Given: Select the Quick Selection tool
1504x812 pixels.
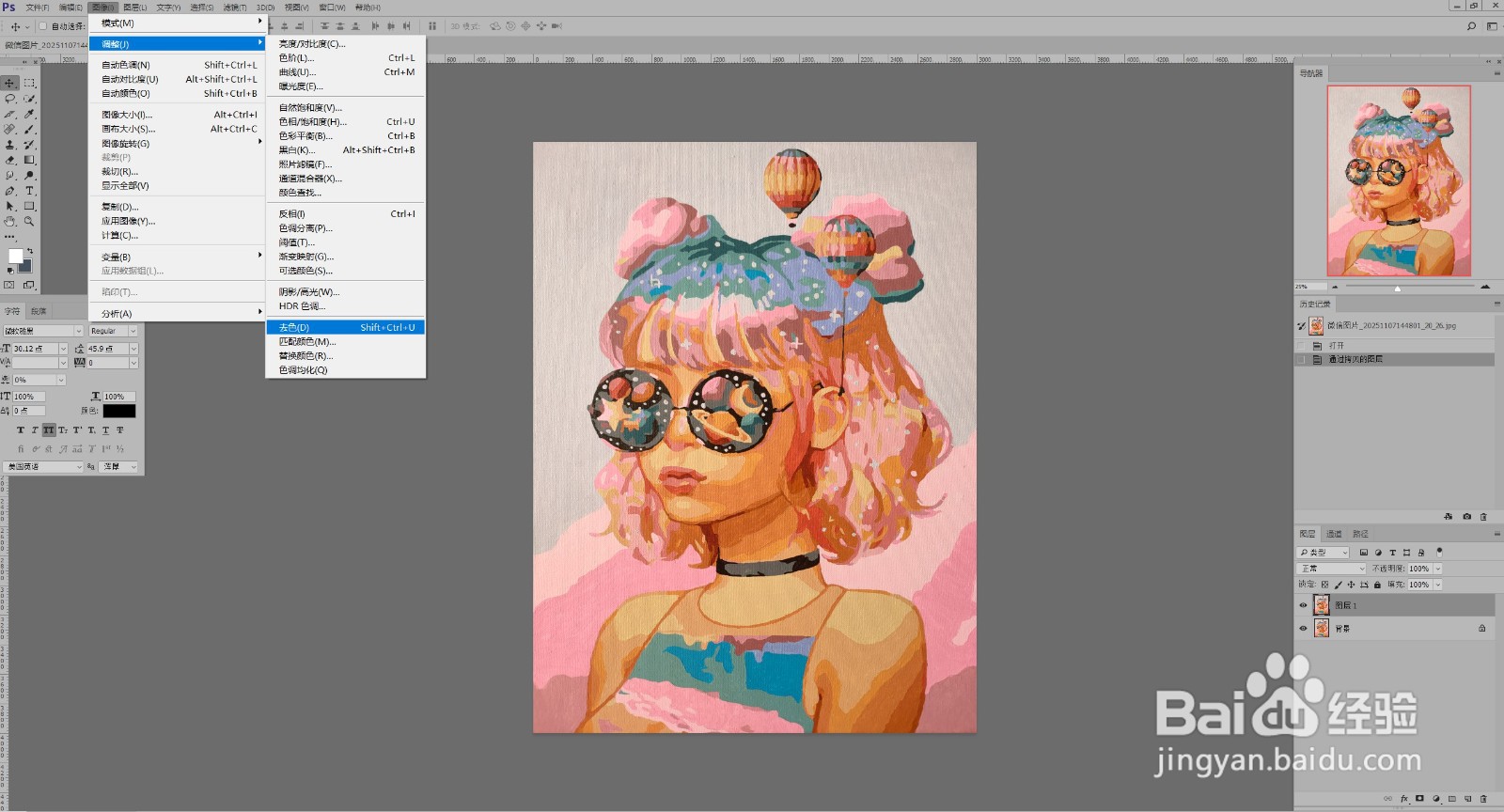Looking at the screenshot, I should 29,99.
